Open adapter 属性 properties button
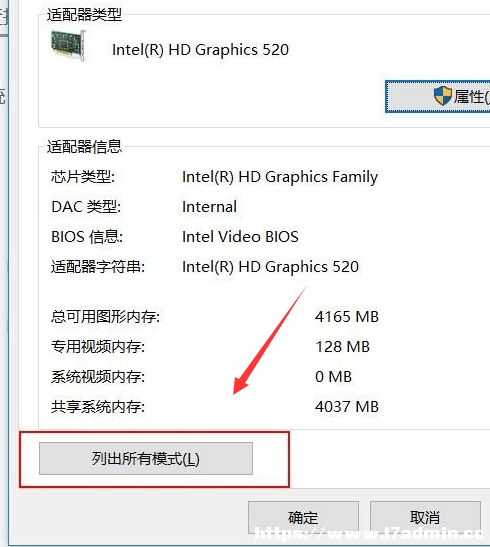Image resolution: width=490 pixels, height=547 pixels. pyautogui.click(x=438, y=97)
